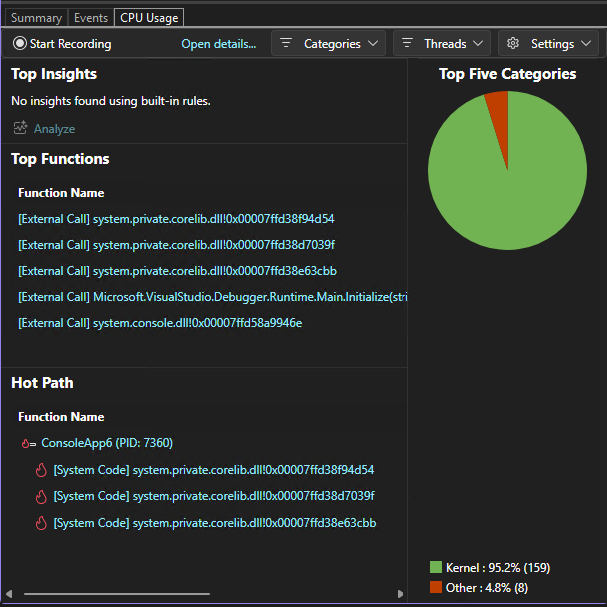
Task: Open system.console.dll external call function
Action: [160, 323]
